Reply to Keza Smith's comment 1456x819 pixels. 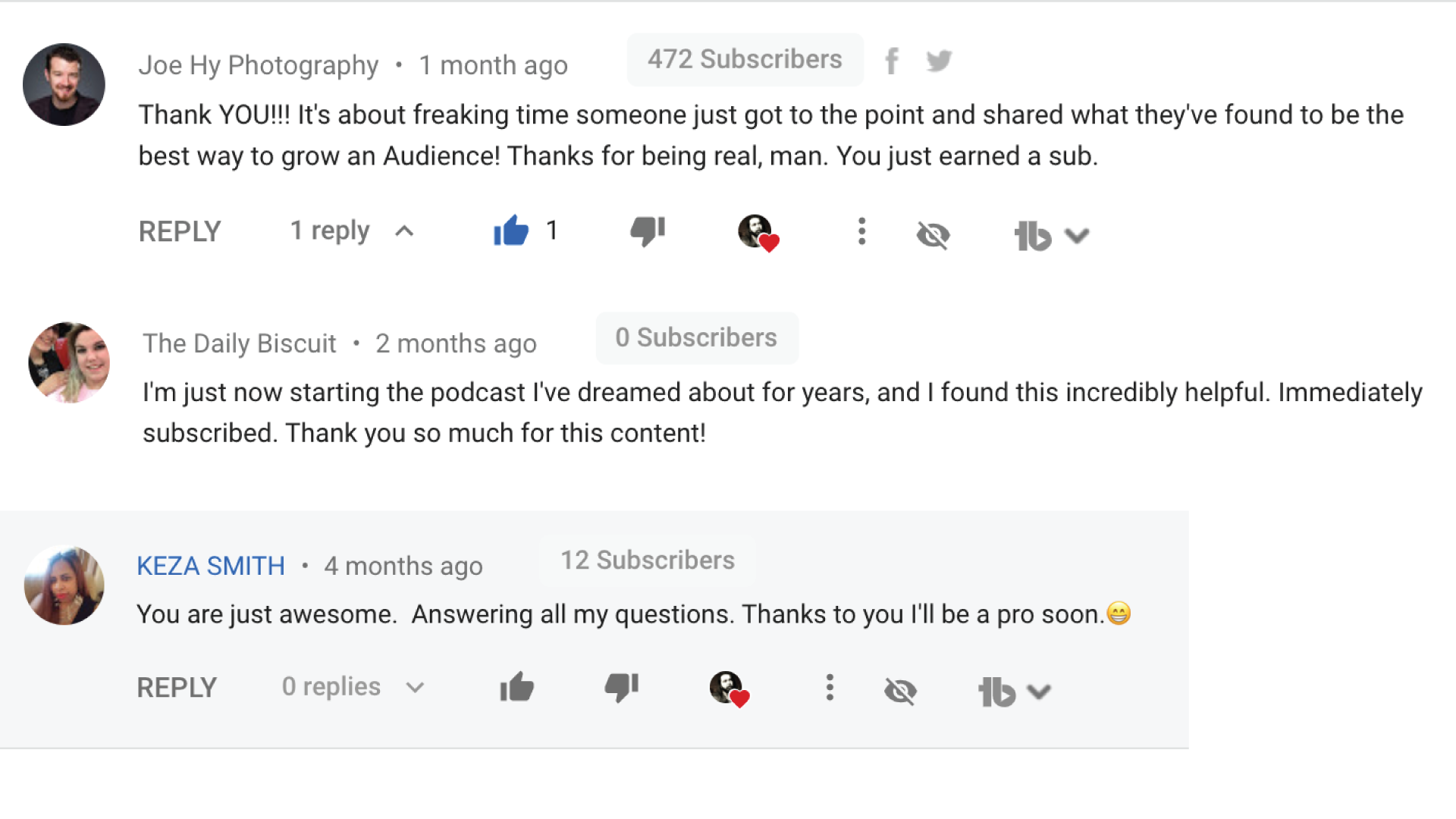177,688
